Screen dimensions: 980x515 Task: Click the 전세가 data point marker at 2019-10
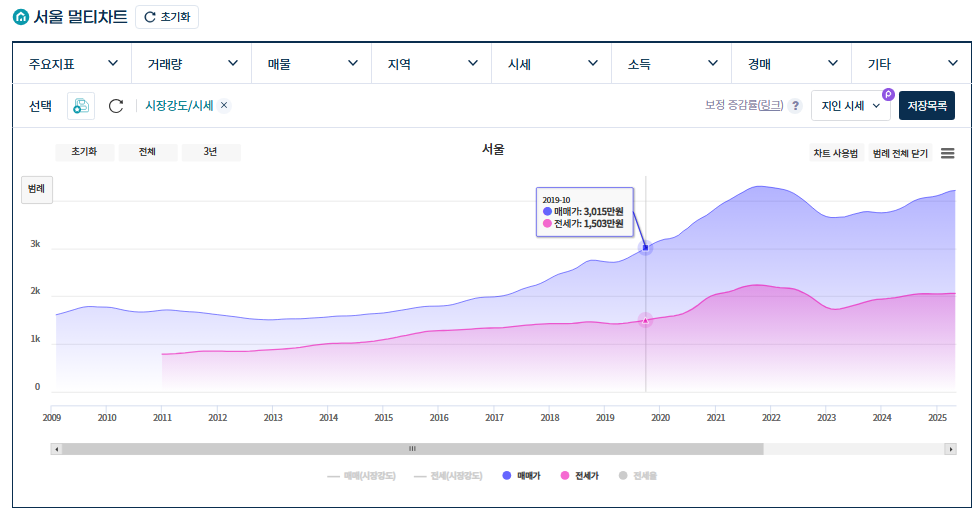(645, 321)
